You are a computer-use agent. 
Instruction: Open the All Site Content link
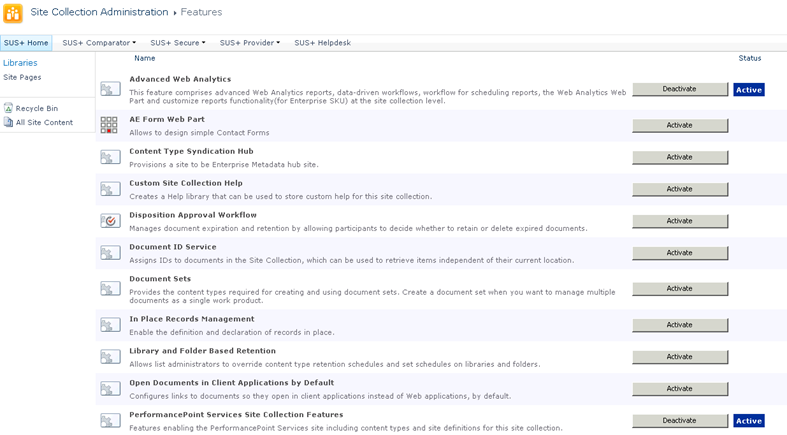click(44, 122)
